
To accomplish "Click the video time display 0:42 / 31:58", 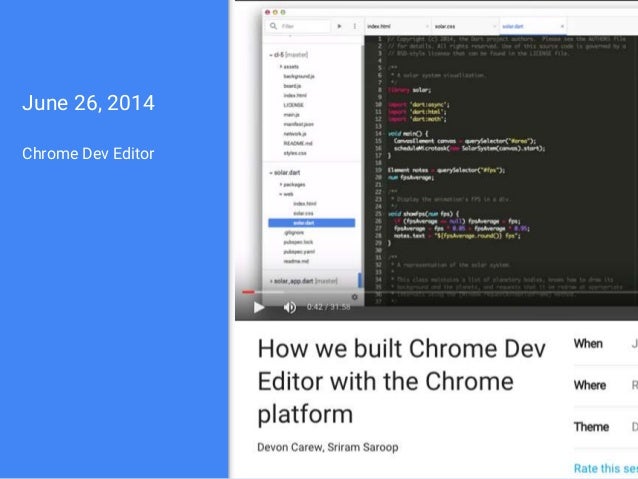I will (328, 307).
